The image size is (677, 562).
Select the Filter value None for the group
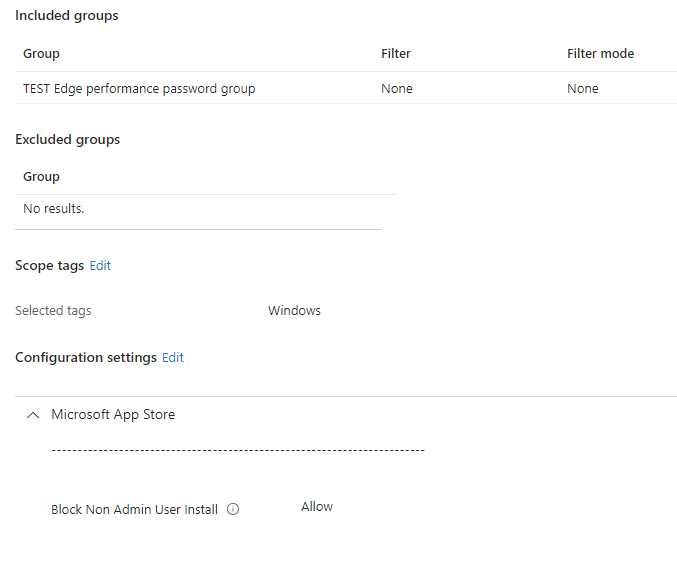click(x=396, y=89)
